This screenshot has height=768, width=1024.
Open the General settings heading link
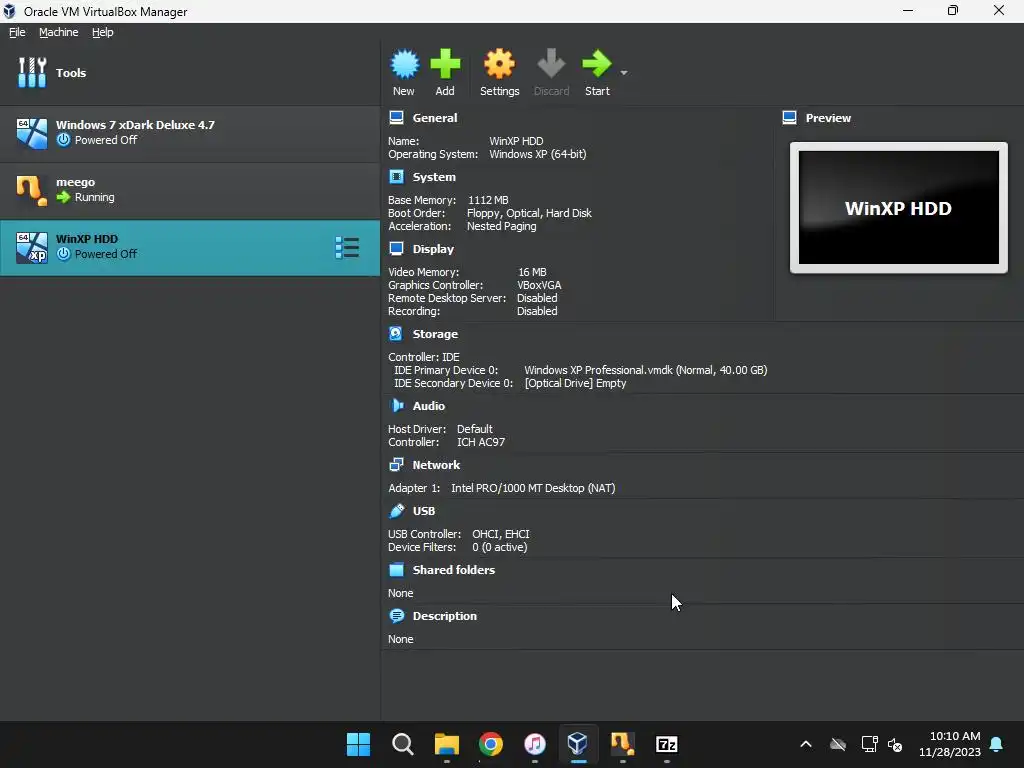(x=435, y=118)
